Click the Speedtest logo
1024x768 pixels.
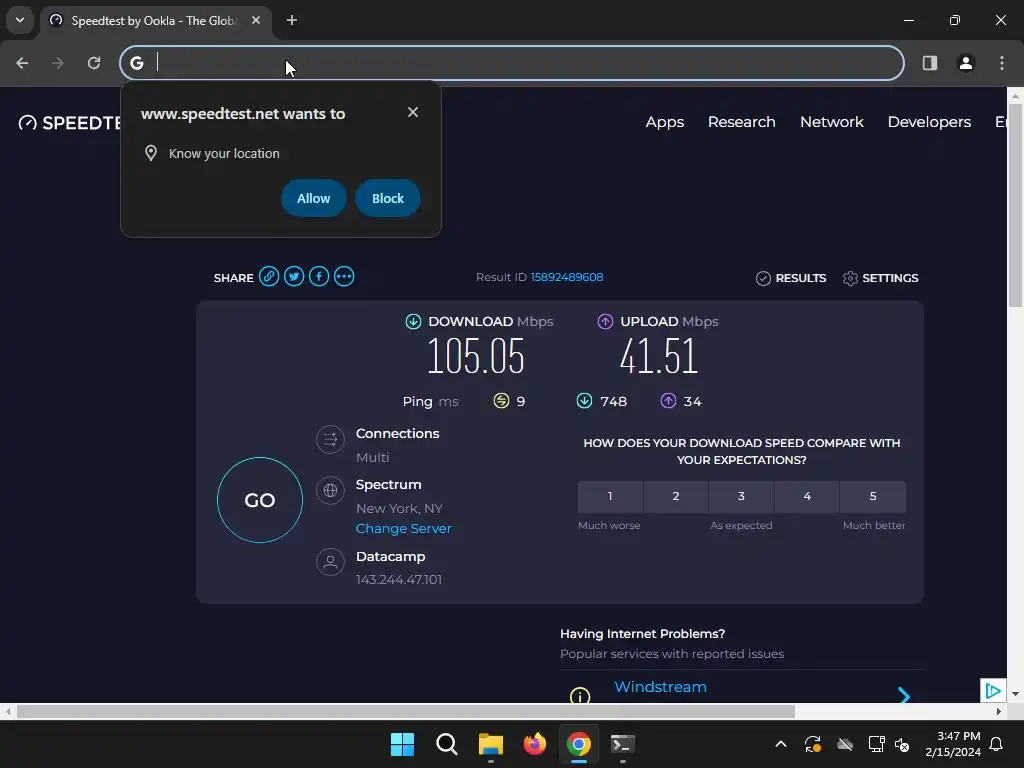[69, 123]
